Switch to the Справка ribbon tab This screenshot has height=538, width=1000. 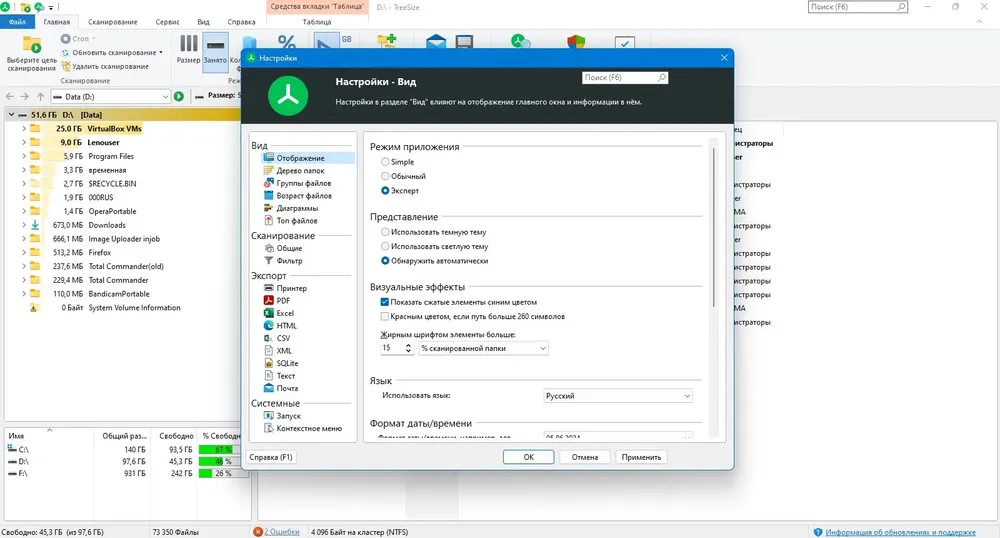point(241,22)
